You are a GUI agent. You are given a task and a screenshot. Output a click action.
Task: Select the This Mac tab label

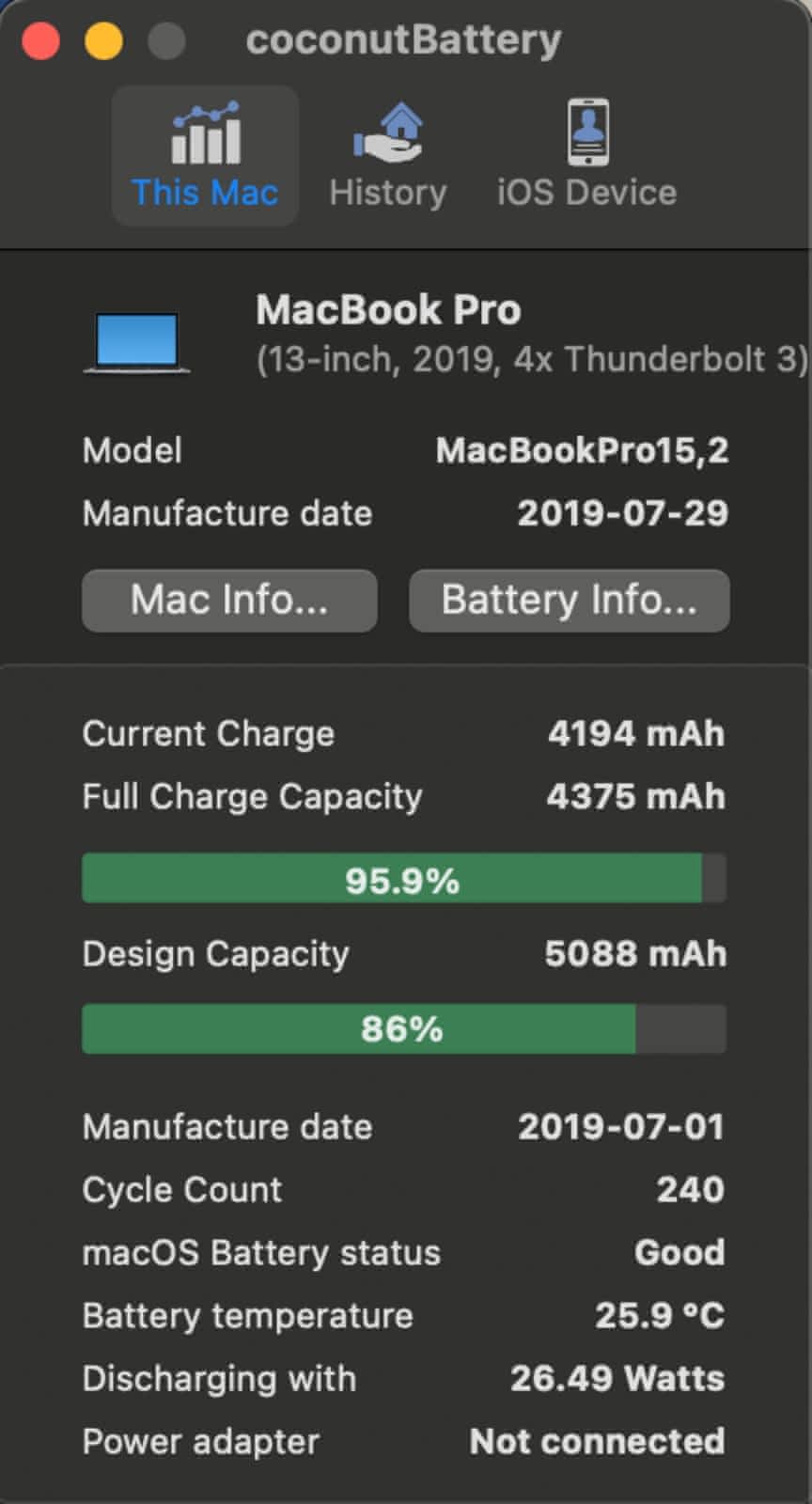click(x=205, y=193)
